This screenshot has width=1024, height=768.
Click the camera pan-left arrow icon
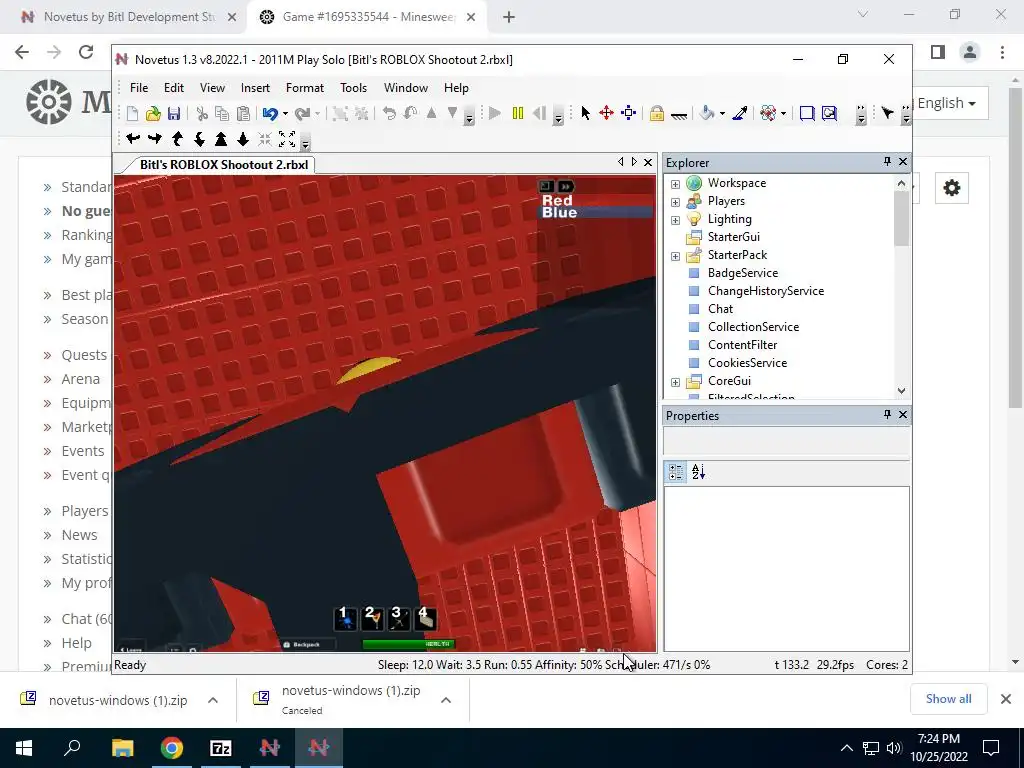(x=133, y=138)
